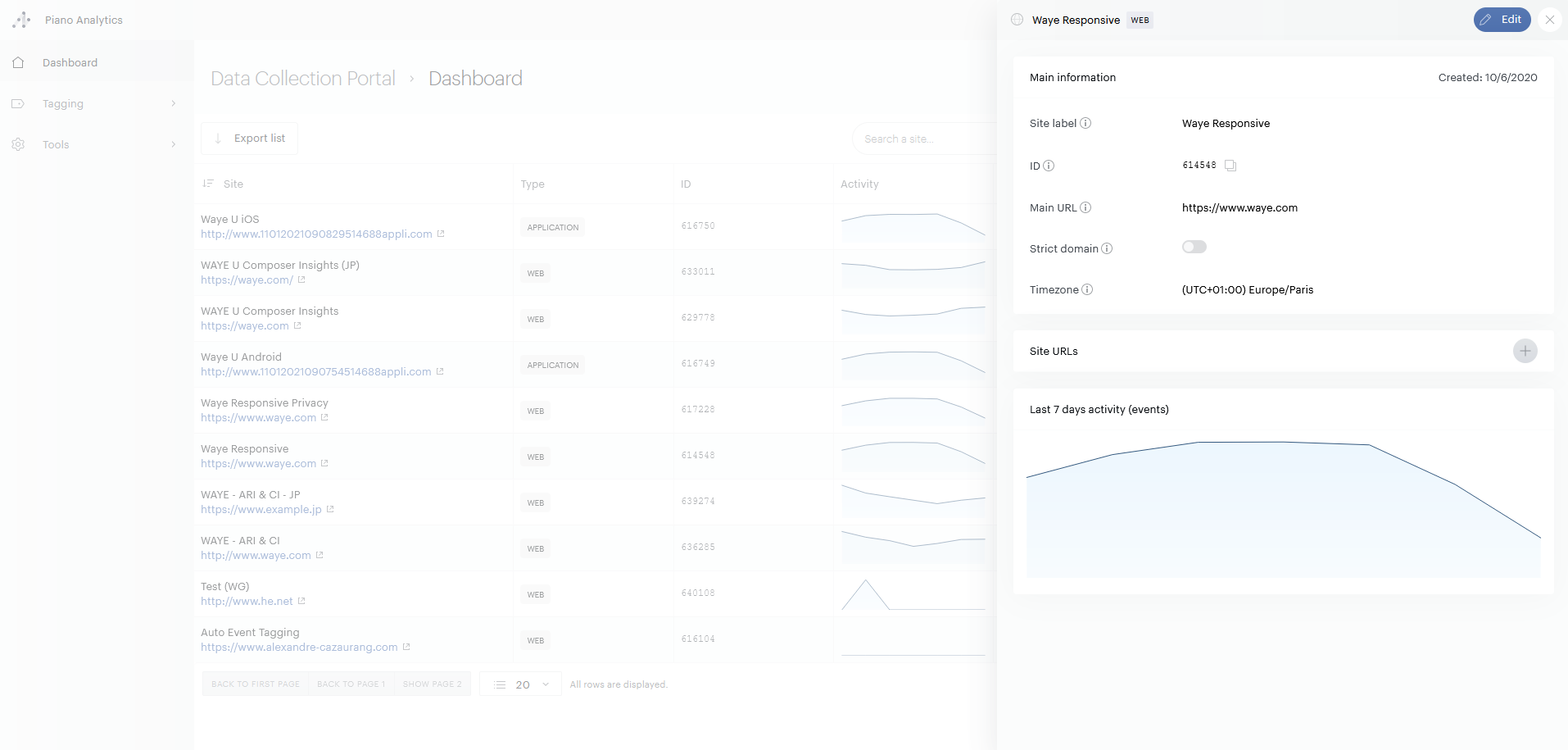This screenshot has height=750, width=1568.
Task: Click the info icon beside Strict domain
Action: 1107,248
